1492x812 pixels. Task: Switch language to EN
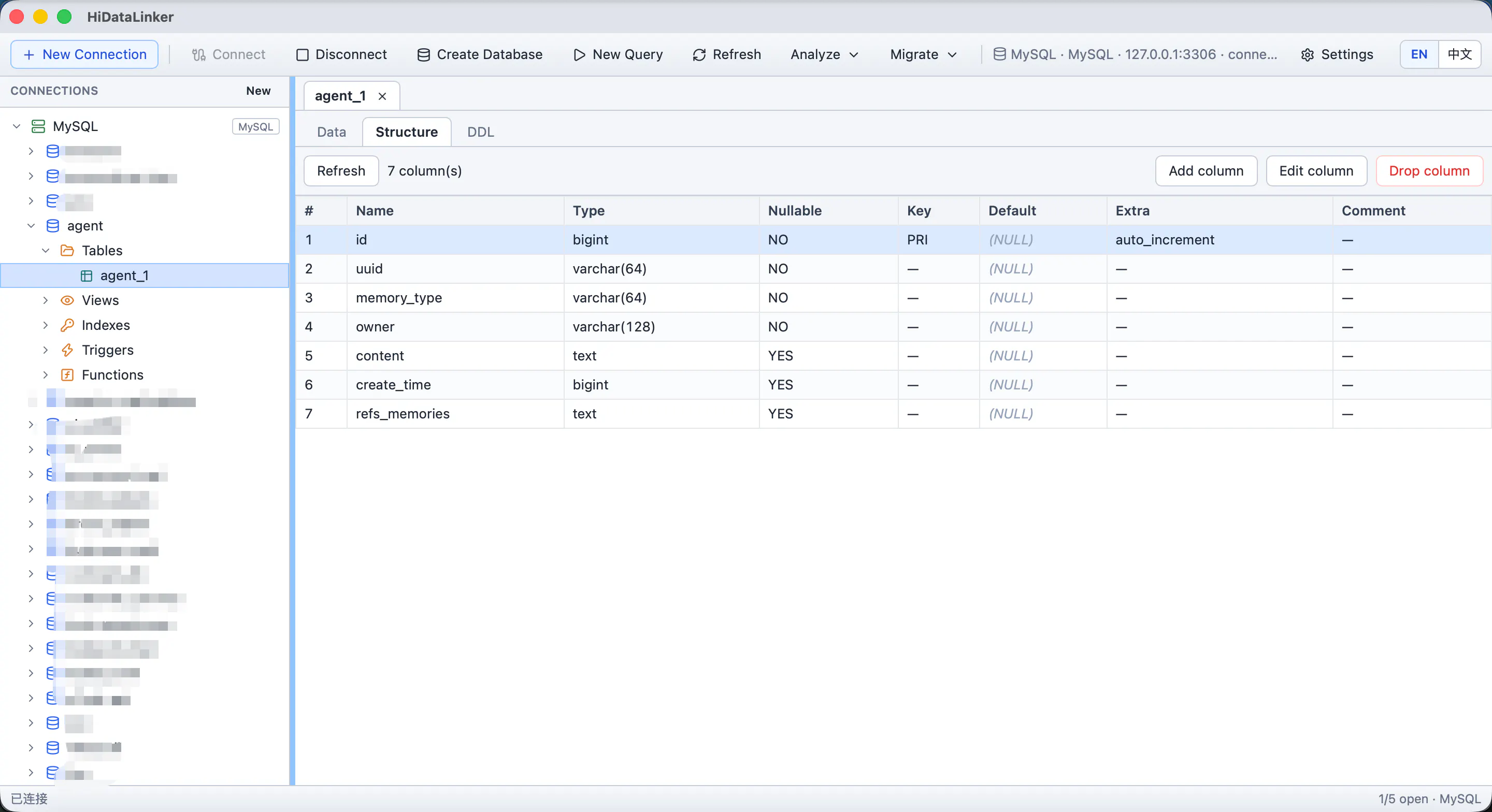click(1419, 54)
